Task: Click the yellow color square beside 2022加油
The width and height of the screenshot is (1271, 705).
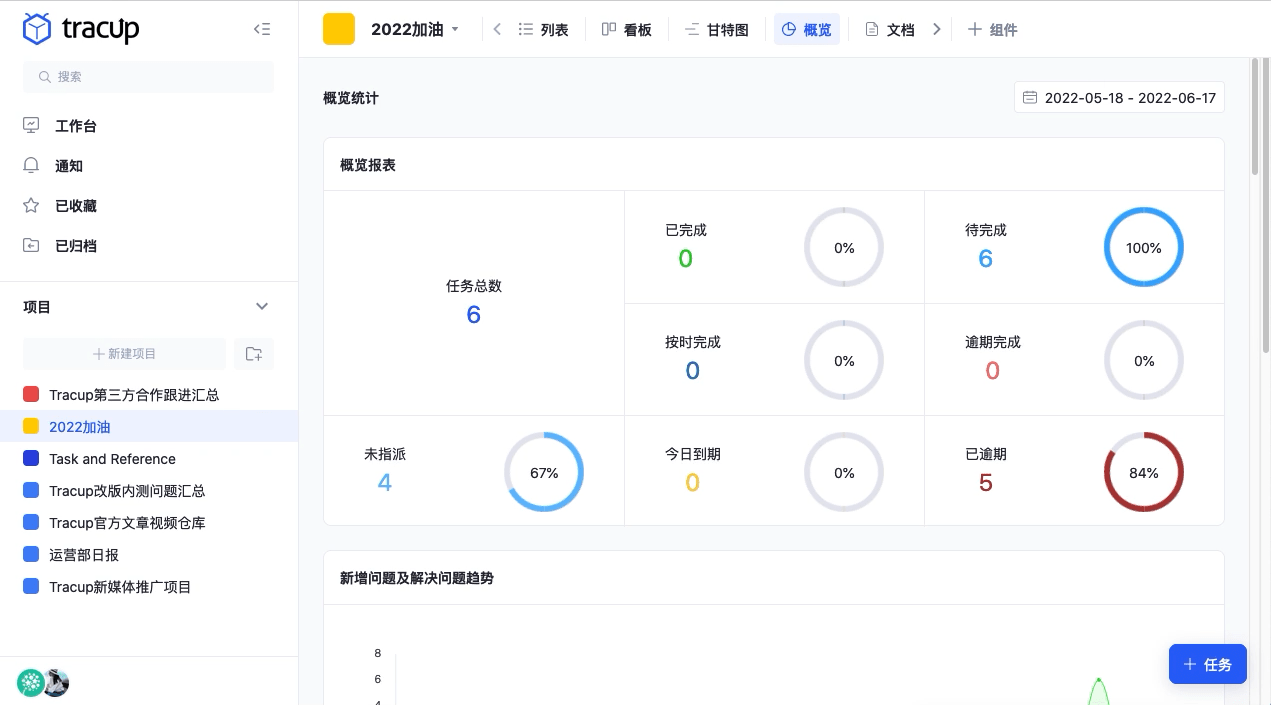Action: coord(338,29)
